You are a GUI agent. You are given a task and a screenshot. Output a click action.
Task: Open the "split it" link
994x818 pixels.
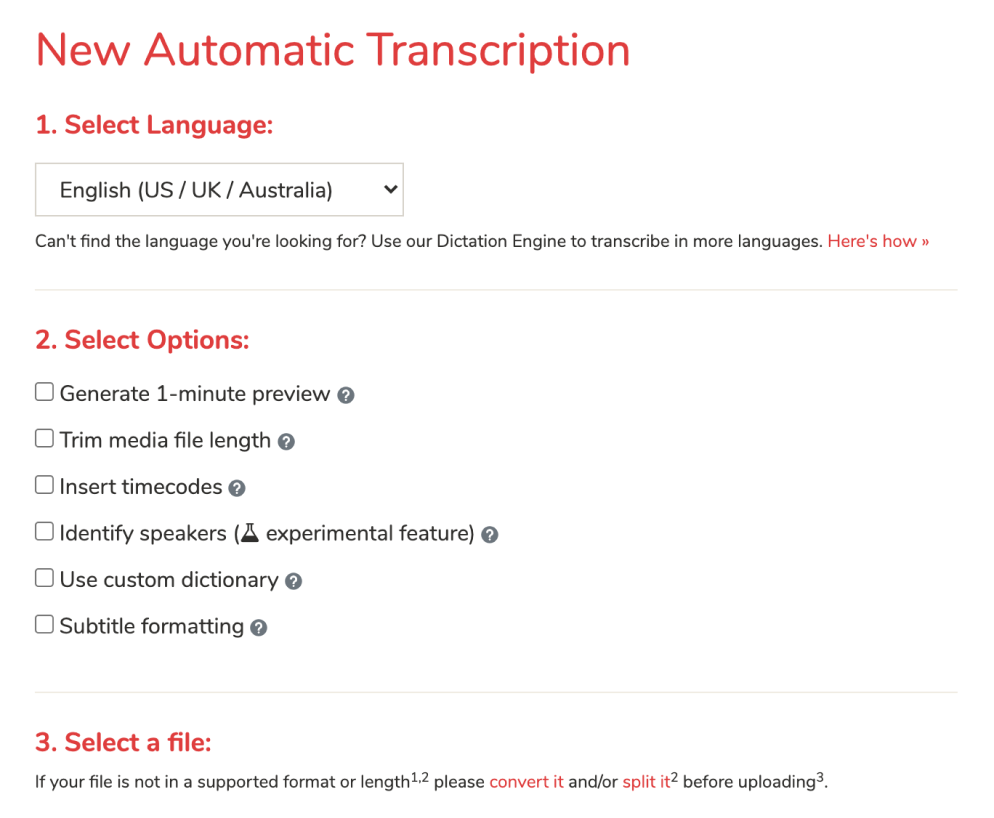click(x=646, y=782)
